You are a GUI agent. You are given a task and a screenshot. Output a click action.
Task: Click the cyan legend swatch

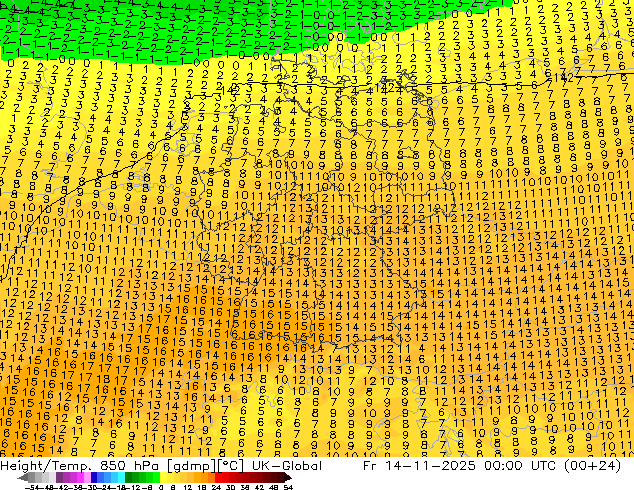(x=121, y=477)
